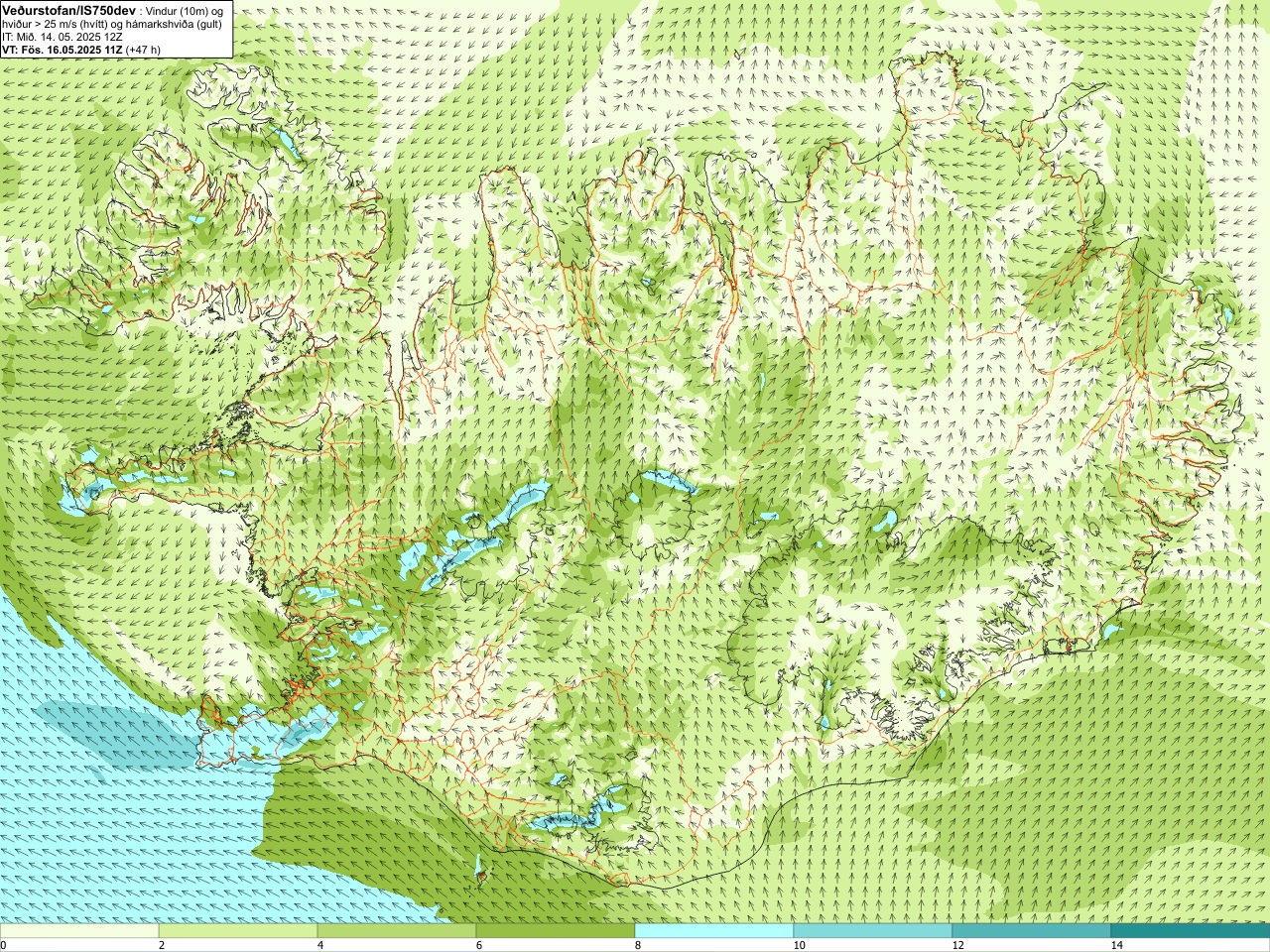Click the legend scale label "10"
1270x952 pixels.
799,945
